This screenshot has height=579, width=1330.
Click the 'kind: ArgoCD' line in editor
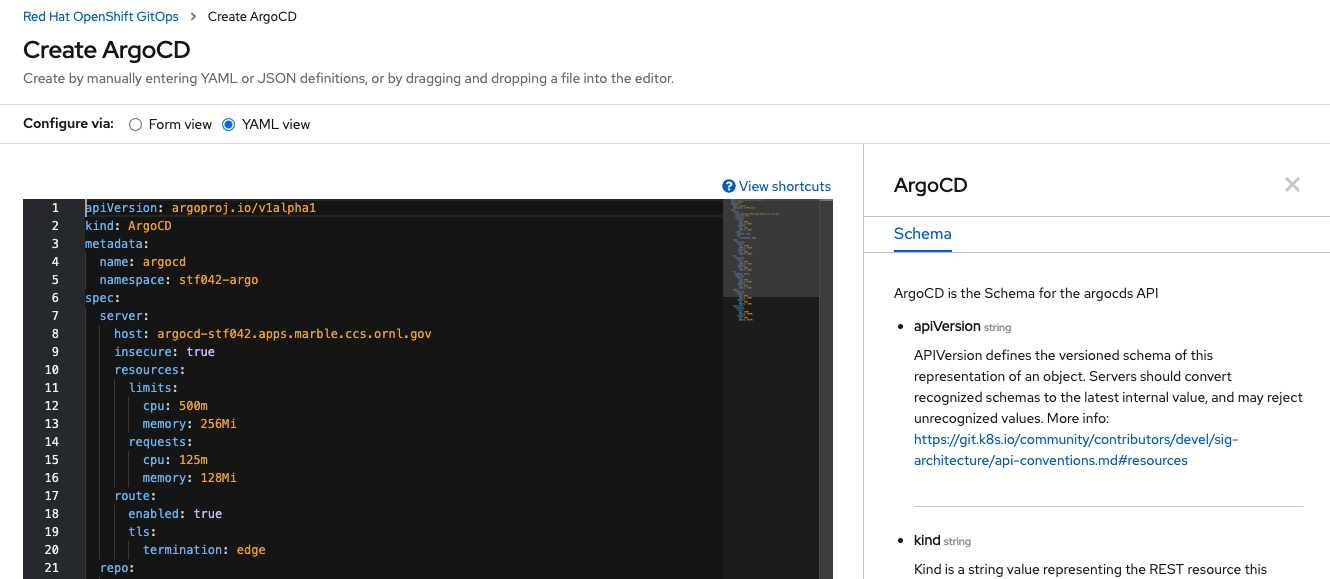tap(128, 226)
